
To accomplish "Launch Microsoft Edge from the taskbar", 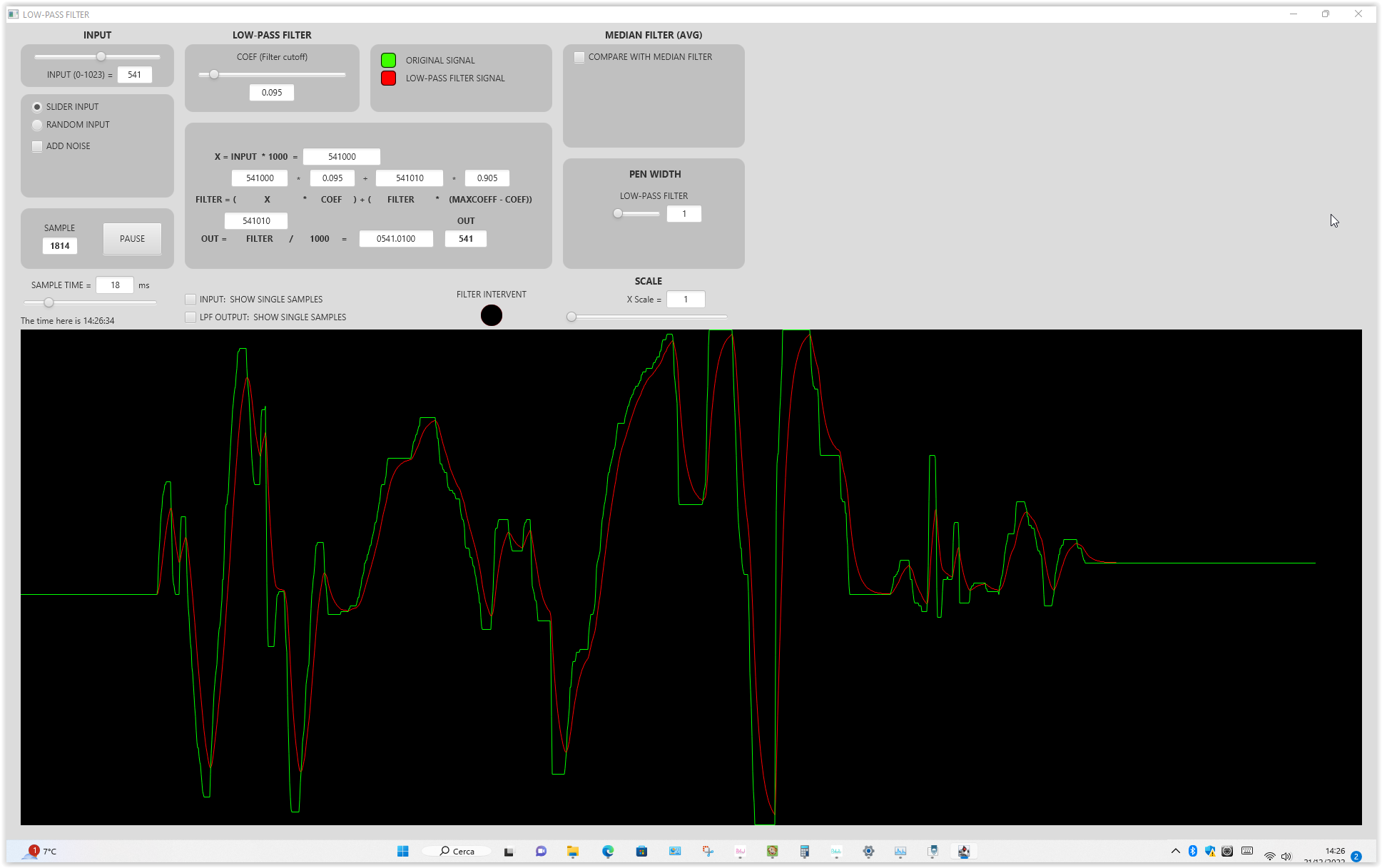I will [608, 851].
